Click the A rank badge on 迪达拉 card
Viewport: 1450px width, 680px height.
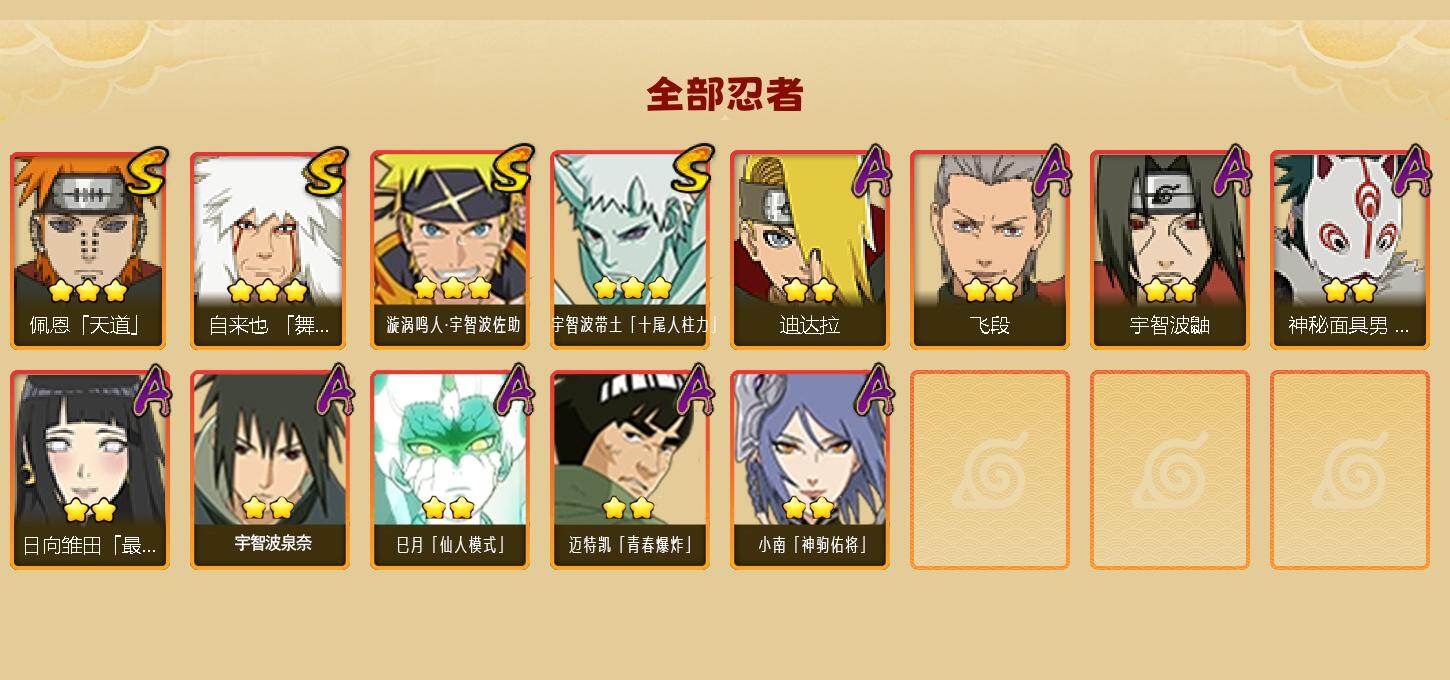pos(871,171)
